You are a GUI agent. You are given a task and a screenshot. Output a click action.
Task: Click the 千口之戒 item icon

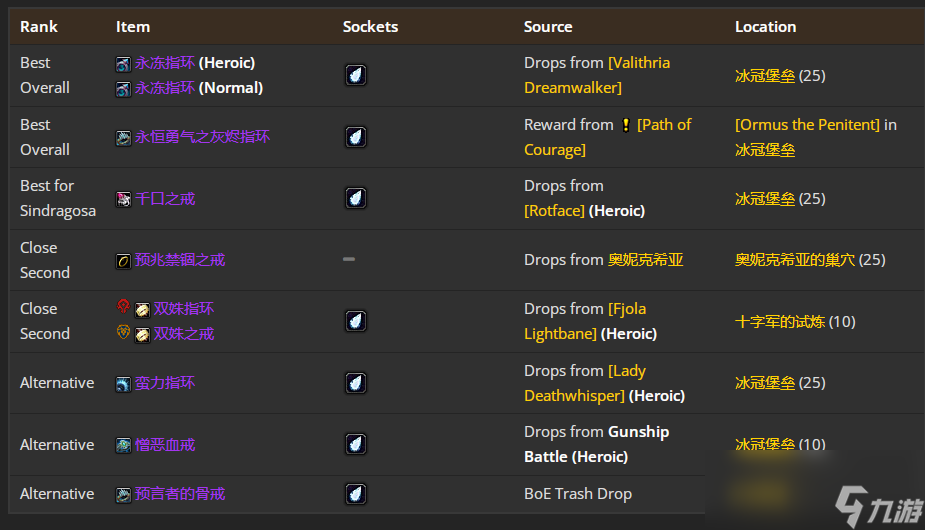point(123,199)
